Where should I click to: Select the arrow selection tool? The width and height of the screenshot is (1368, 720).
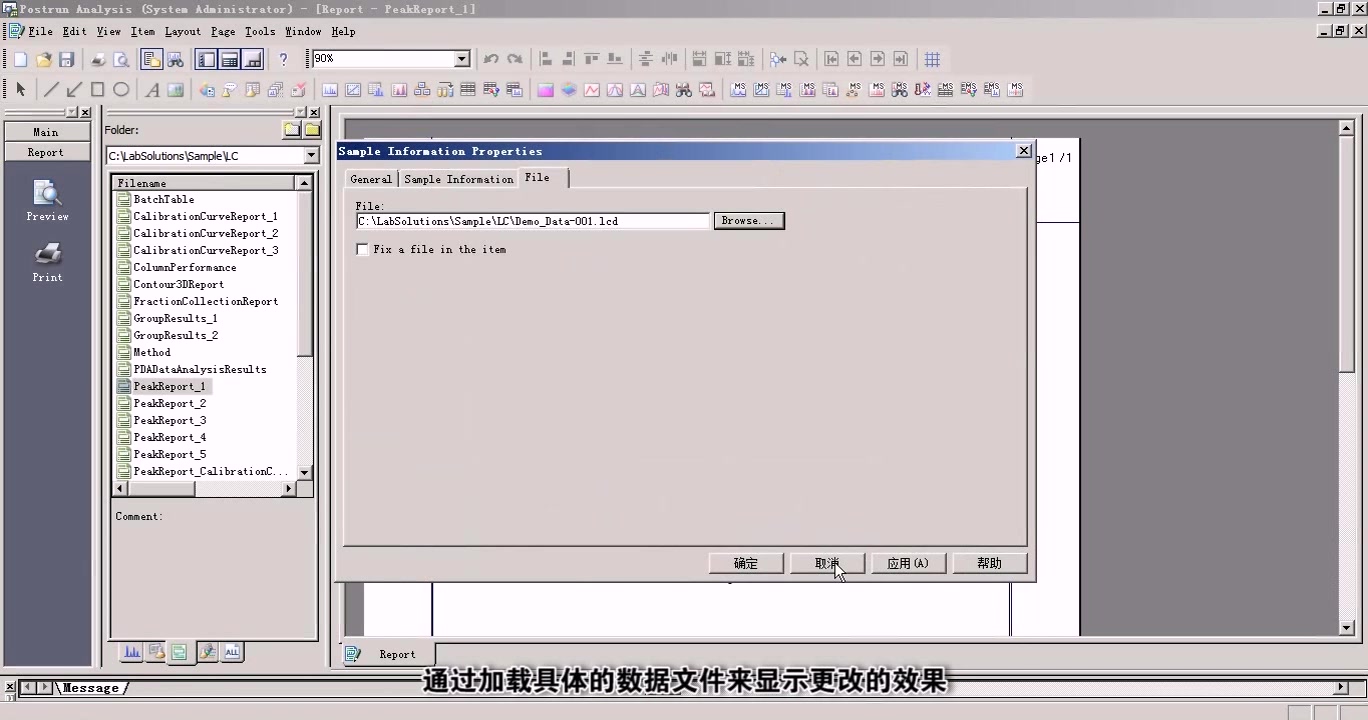[20, 90]
